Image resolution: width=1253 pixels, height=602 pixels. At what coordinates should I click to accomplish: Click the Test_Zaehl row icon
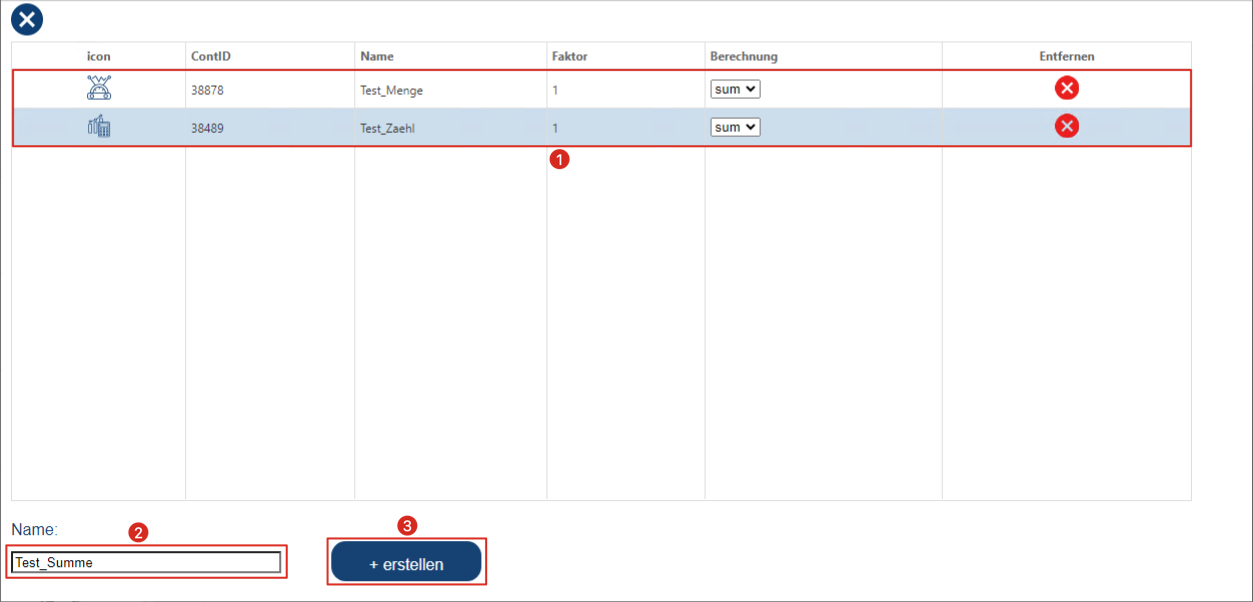[x=99, y=127]
